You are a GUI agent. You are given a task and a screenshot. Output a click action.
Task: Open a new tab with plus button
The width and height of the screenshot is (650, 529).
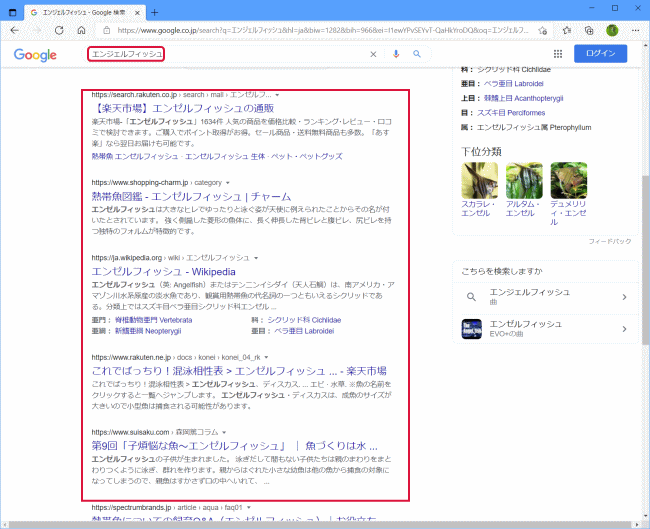click(x=155, y=12)
